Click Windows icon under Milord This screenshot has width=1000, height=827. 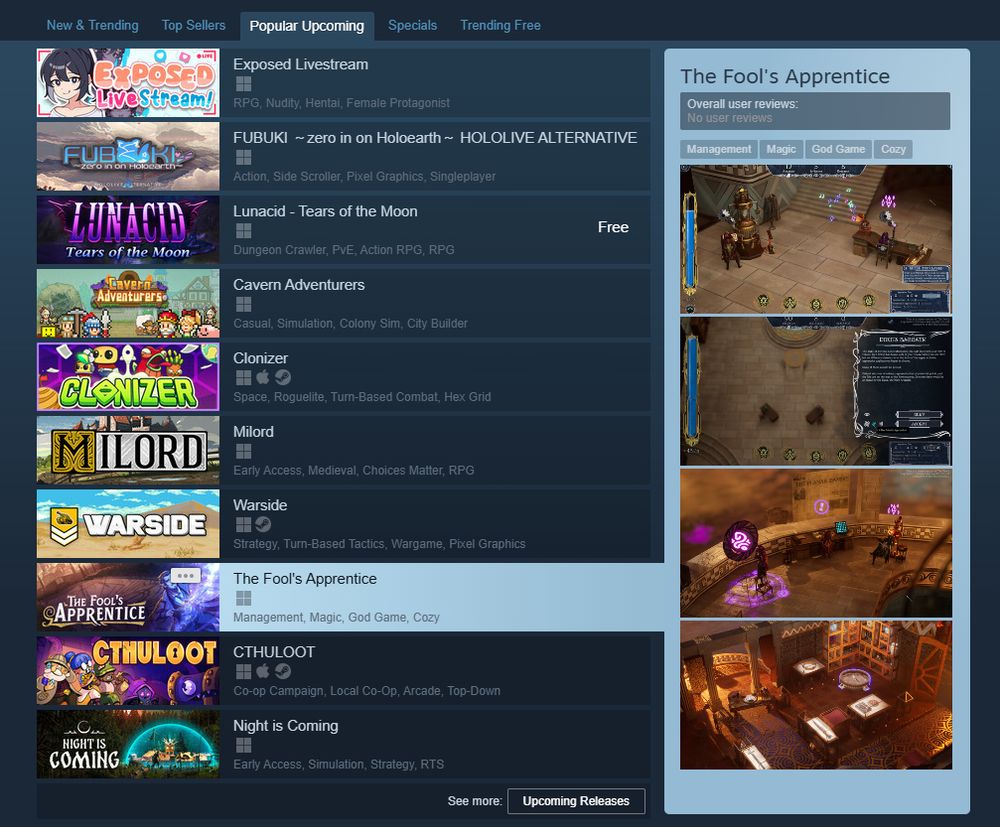(243, 451)
